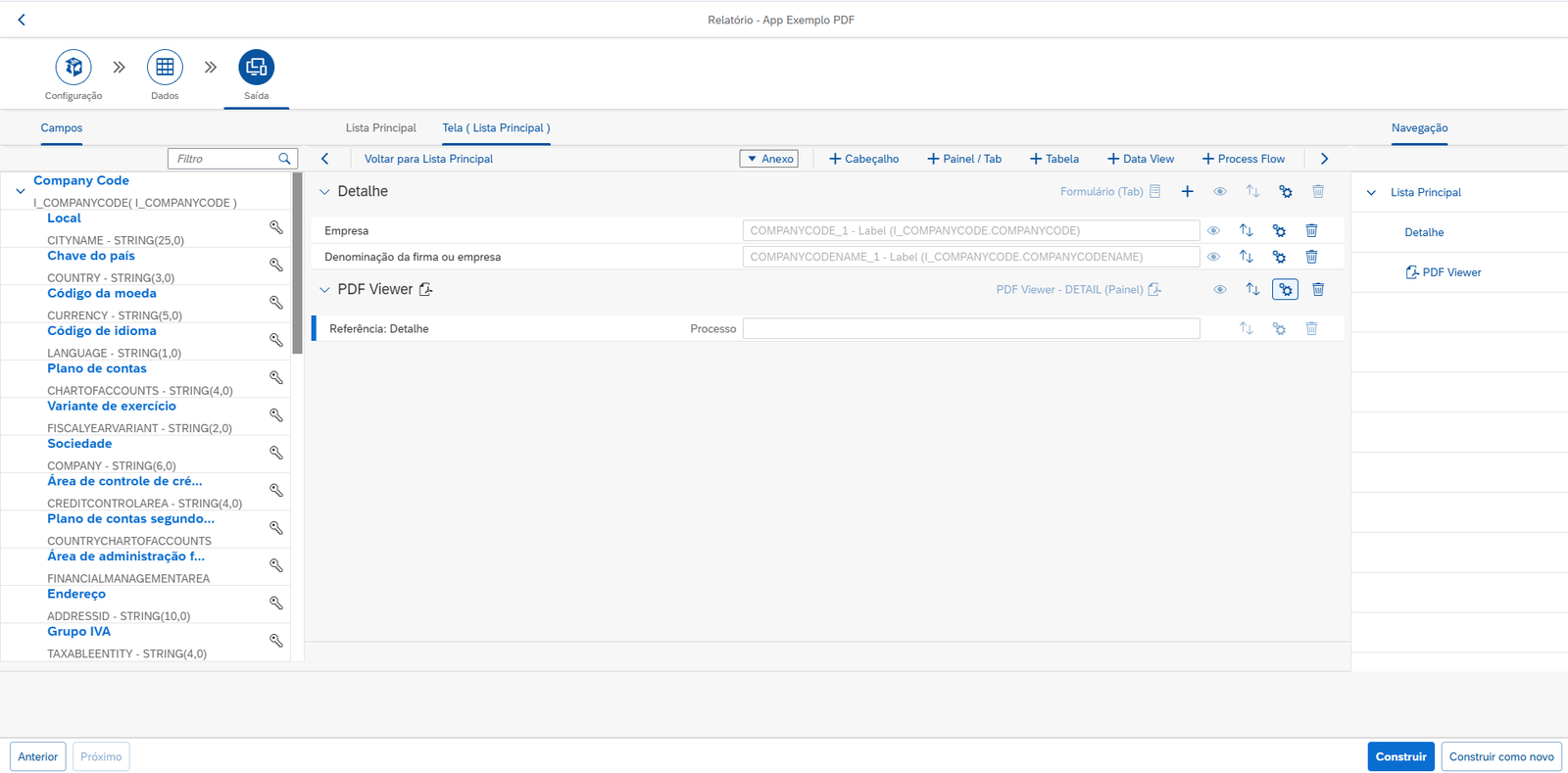The width and height of the screenshot is (1568, 773).
Task: Collapse the PDF Viewer section
Action: (324, 290)
